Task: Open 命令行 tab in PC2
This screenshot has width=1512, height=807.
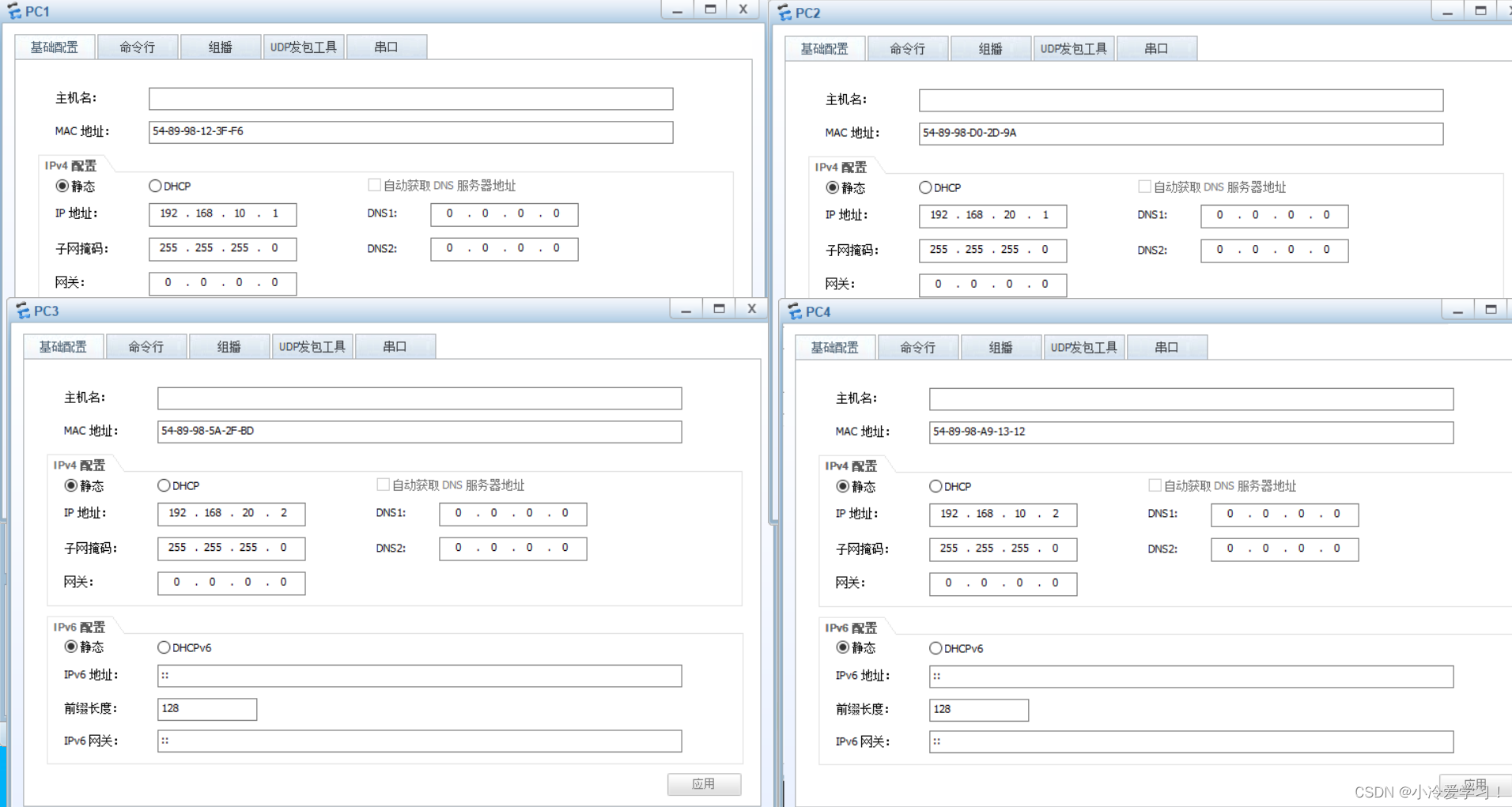Action: tap(908, 48)
